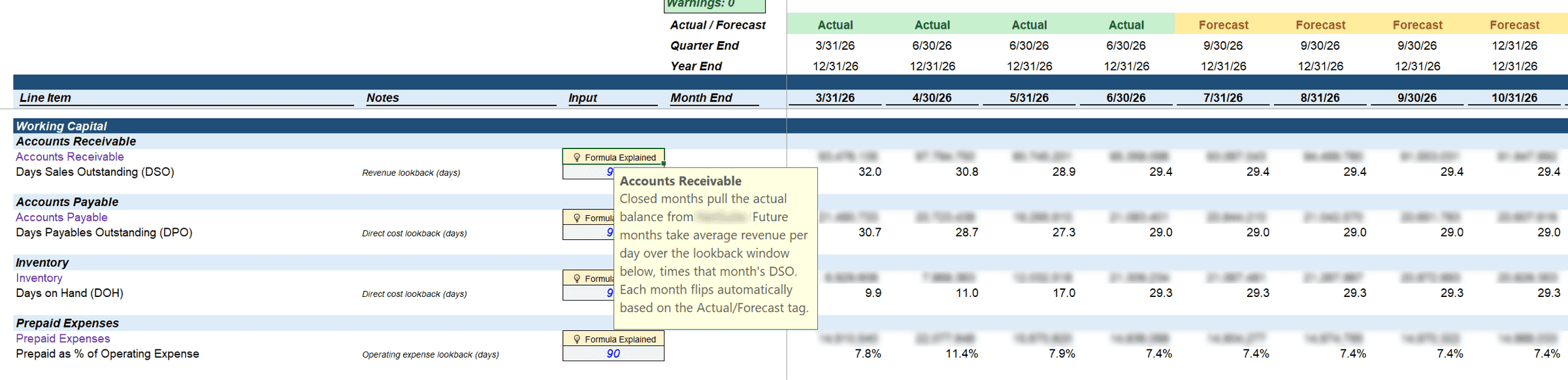The height and width of the screenshot is (380, 1568).
Task: Click the lightbulb Formula button in Inventory row
Action: 589,279
